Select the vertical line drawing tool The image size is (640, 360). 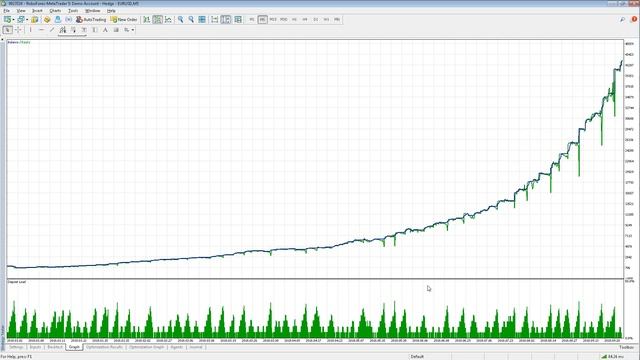click(31, 30)
